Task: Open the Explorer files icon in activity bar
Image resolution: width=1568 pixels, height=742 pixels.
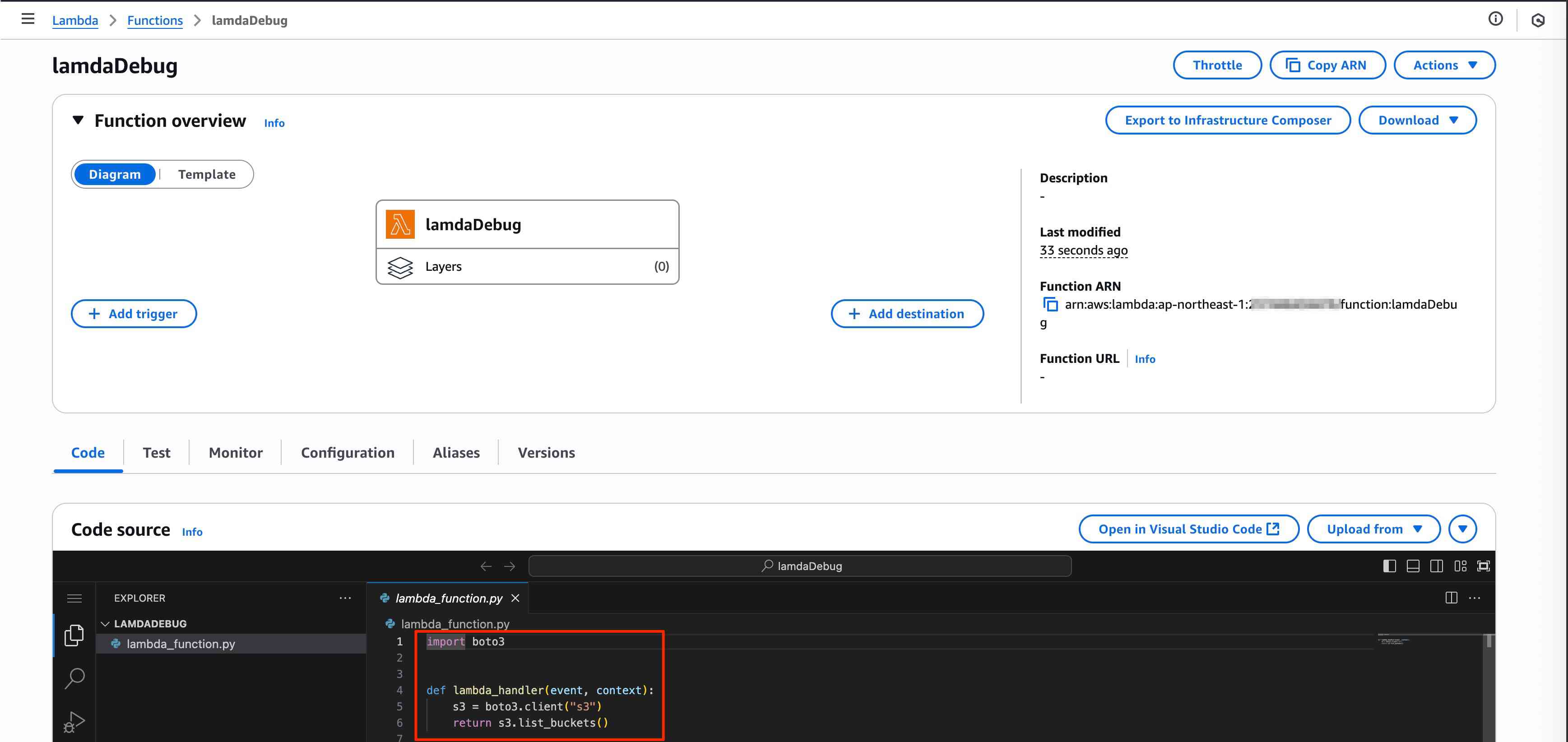Action: [x=74, y=635]
